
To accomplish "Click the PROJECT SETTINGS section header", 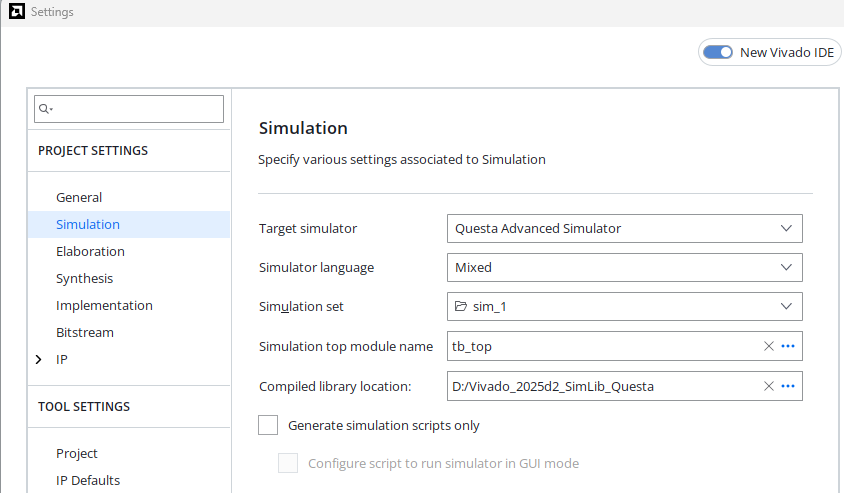I will point(93,151).
